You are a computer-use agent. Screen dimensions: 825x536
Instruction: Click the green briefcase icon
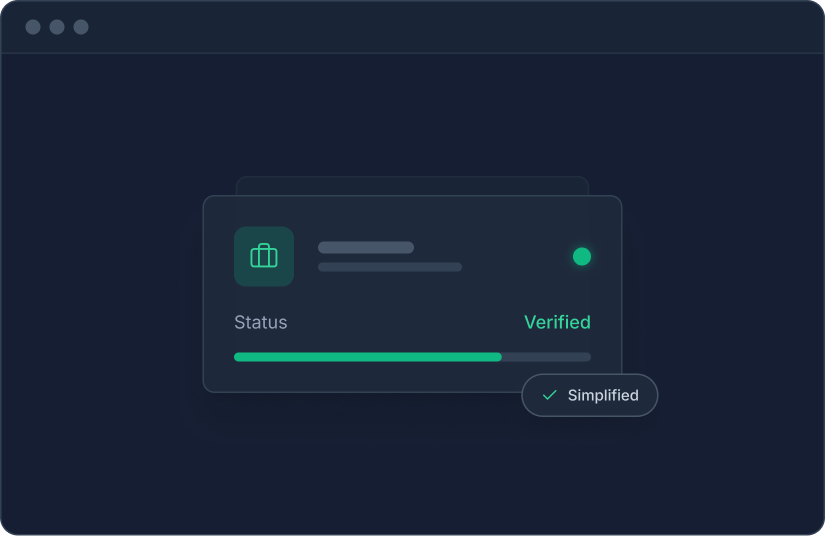[264, 256]
